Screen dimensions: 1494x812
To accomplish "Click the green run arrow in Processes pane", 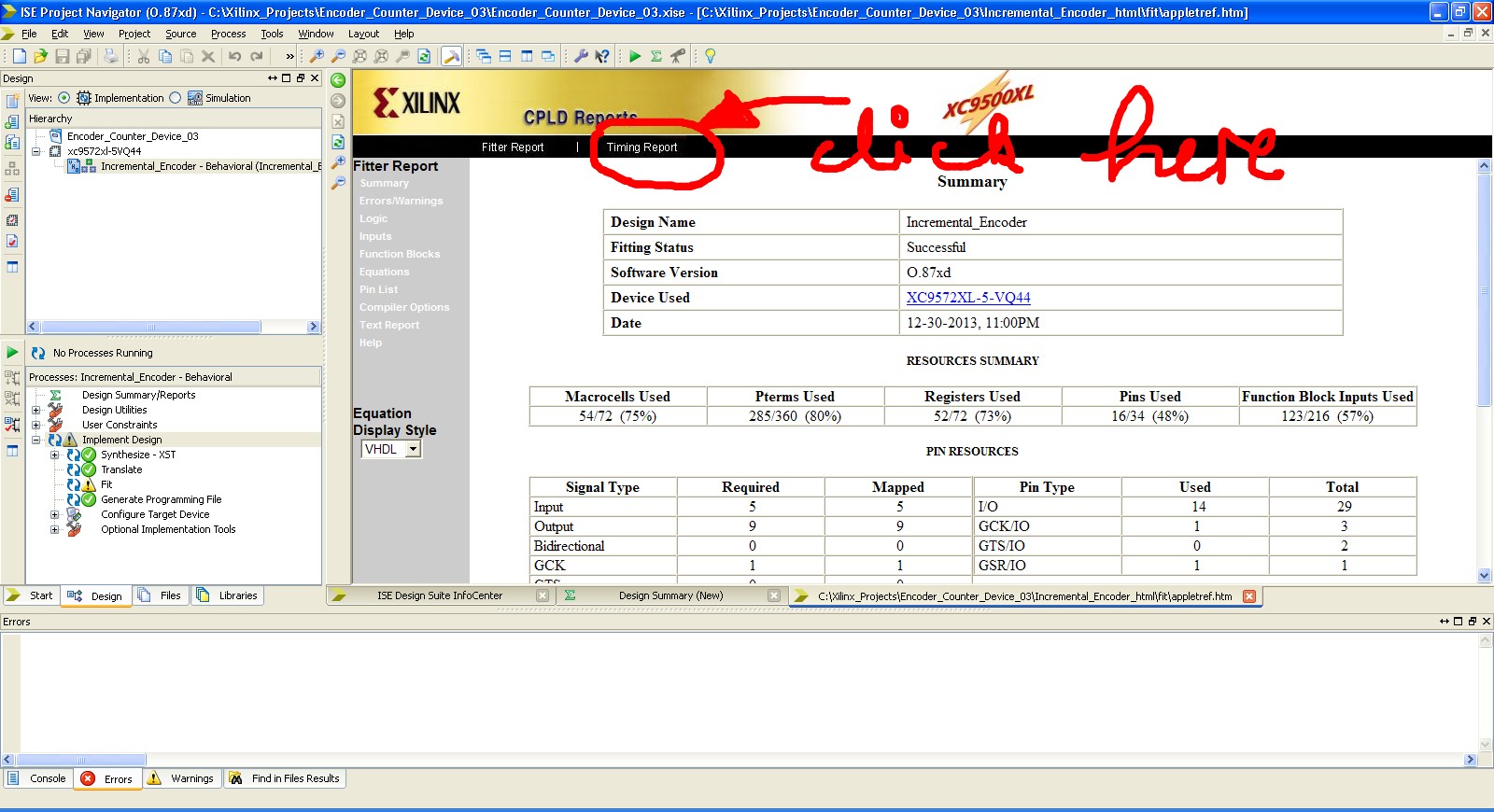I will [12, 352].
